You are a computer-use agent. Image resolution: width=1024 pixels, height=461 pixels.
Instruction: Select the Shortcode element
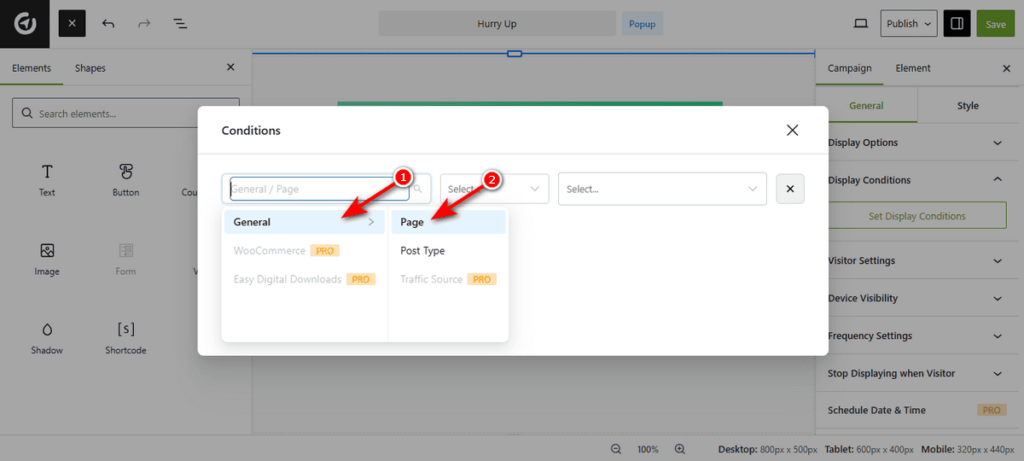pos(126,337)
